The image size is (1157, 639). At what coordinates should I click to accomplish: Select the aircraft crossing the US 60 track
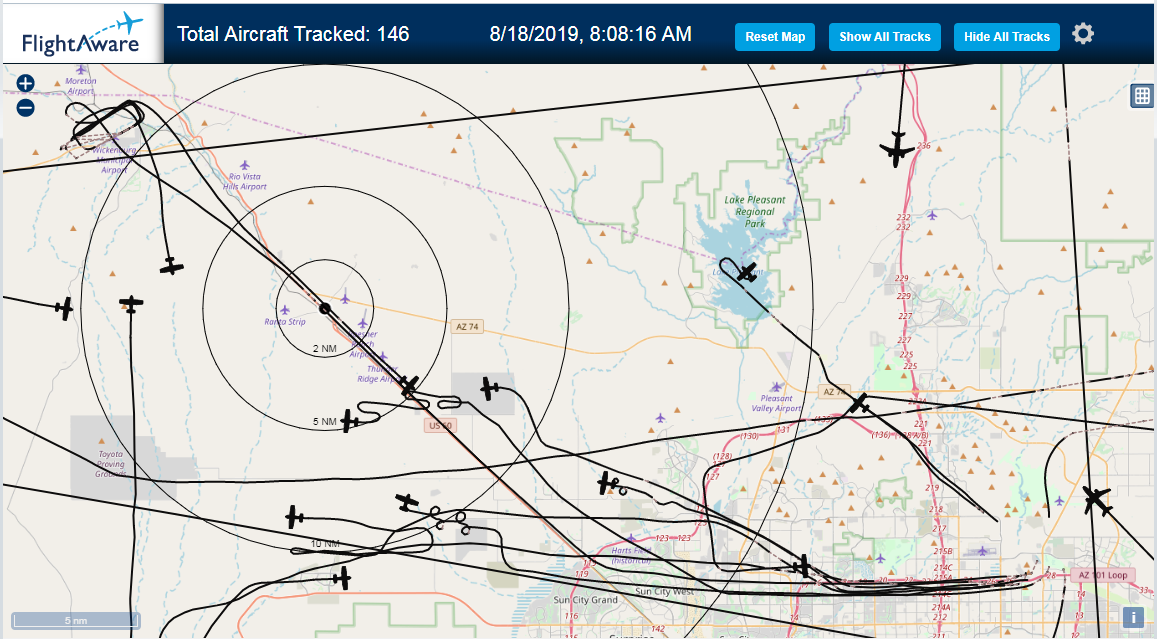pos(410,386)
